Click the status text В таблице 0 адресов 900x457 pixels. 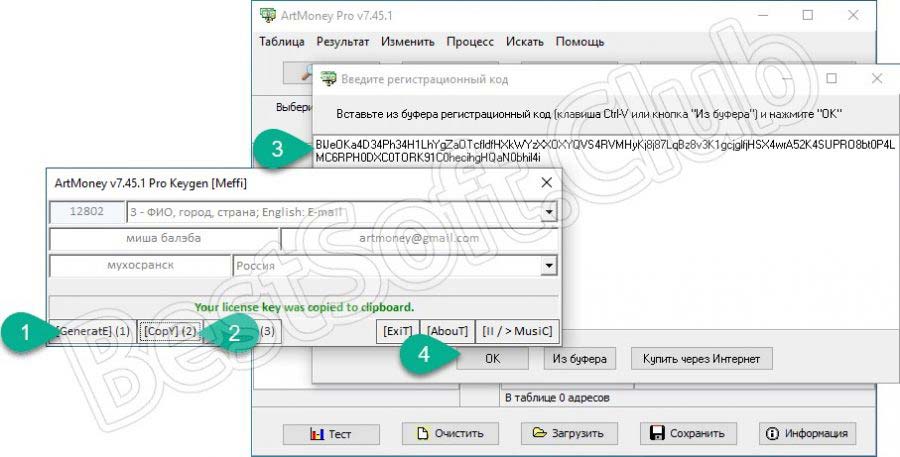coord(557,397)
